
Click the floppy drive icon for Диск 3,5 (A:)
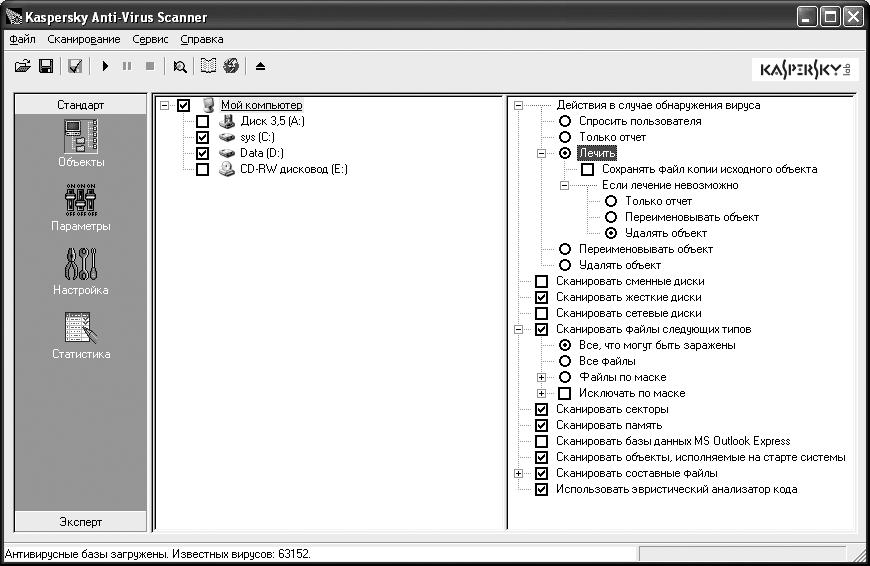(226, 121)
